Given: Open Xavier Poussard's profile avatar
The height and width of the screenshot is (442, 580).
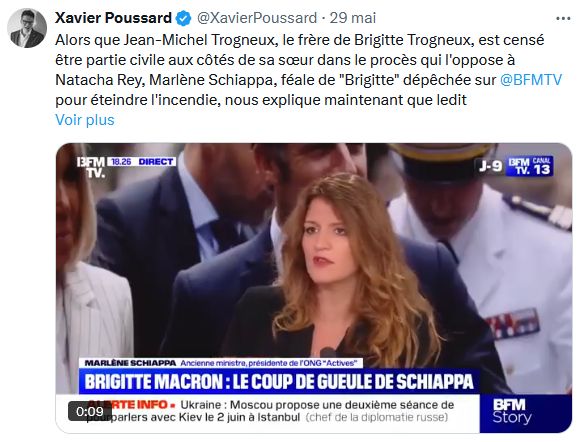Looking at the screenshot, I should 27,28.
